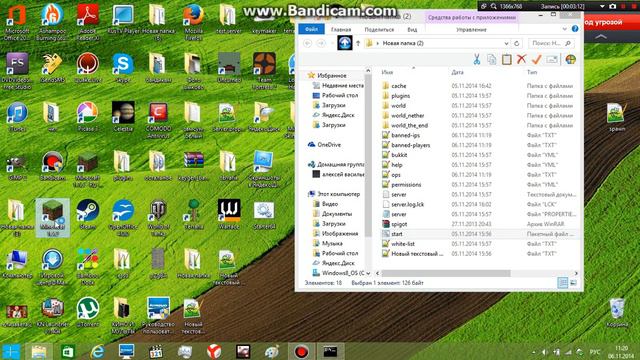Select the Steam desktop shortcut
The height and width of the screenshot is (360, 640).
[88, 214]
